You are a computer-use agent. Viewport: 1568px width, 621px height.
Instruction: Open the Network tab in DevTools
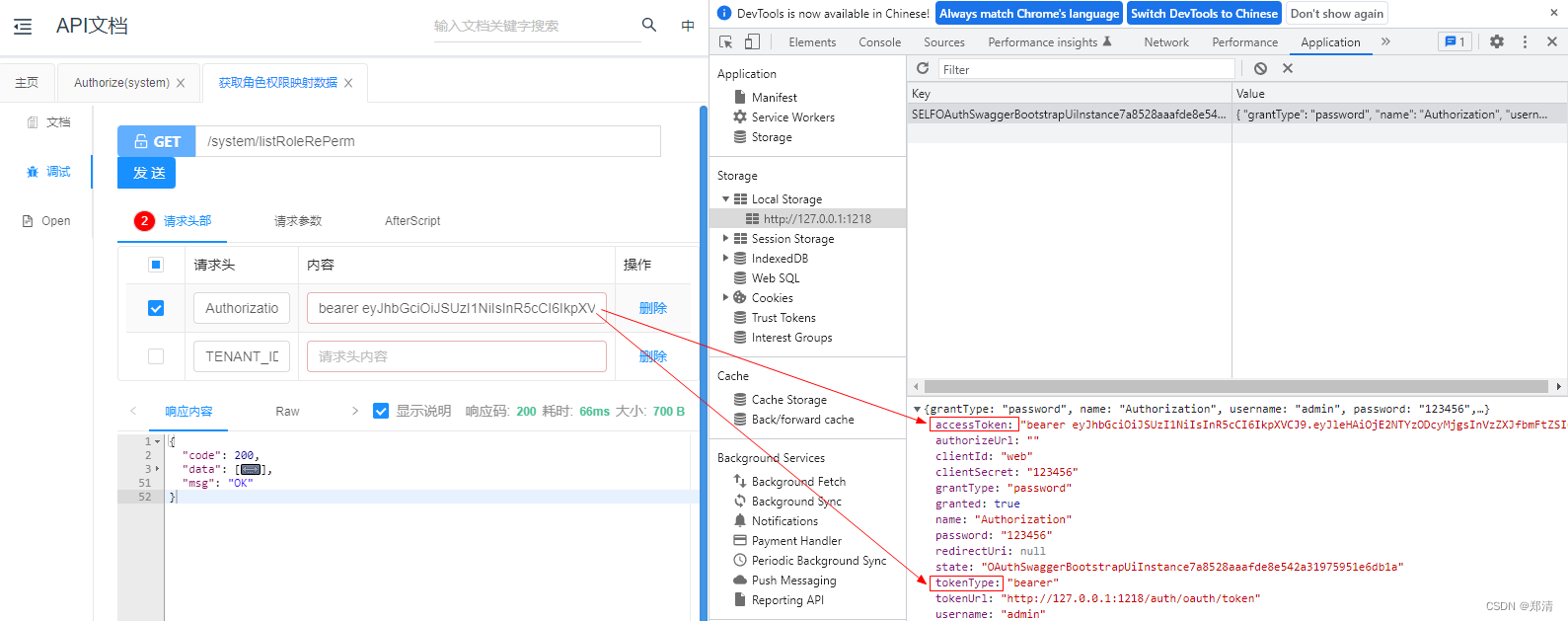[1166, 42]
